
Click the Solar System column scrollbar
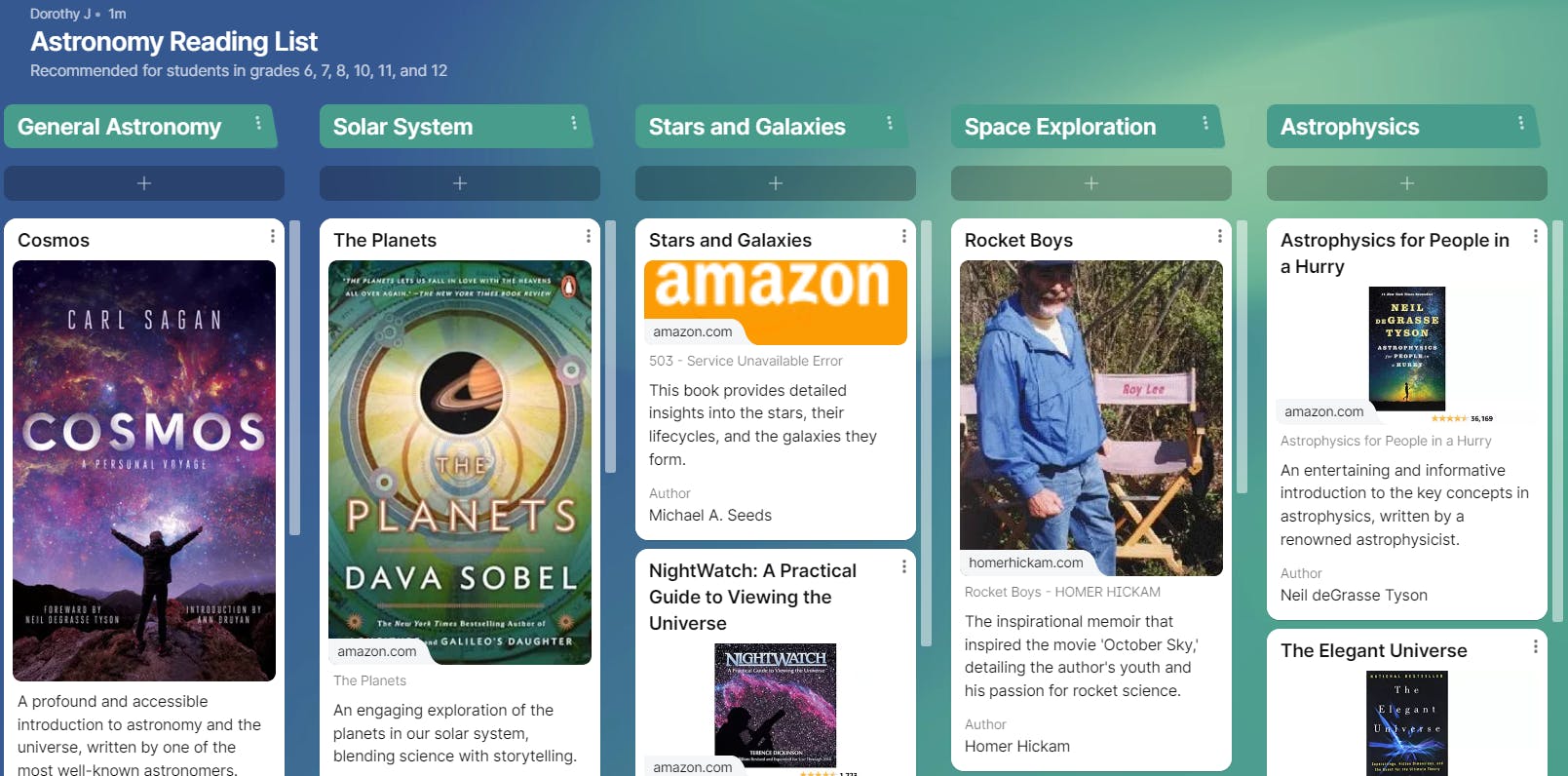click(610, 346)
